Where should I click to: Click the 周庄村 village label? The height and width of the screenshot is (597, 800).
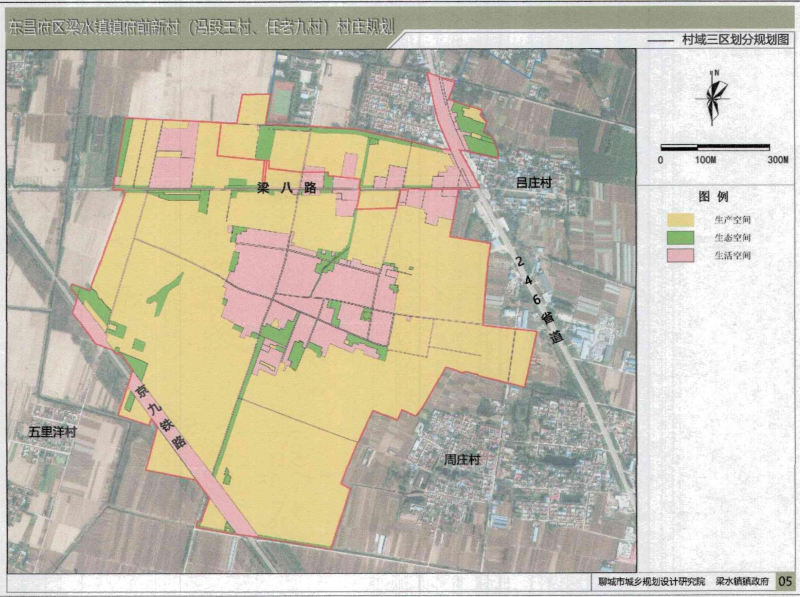(x=462, y=460)
